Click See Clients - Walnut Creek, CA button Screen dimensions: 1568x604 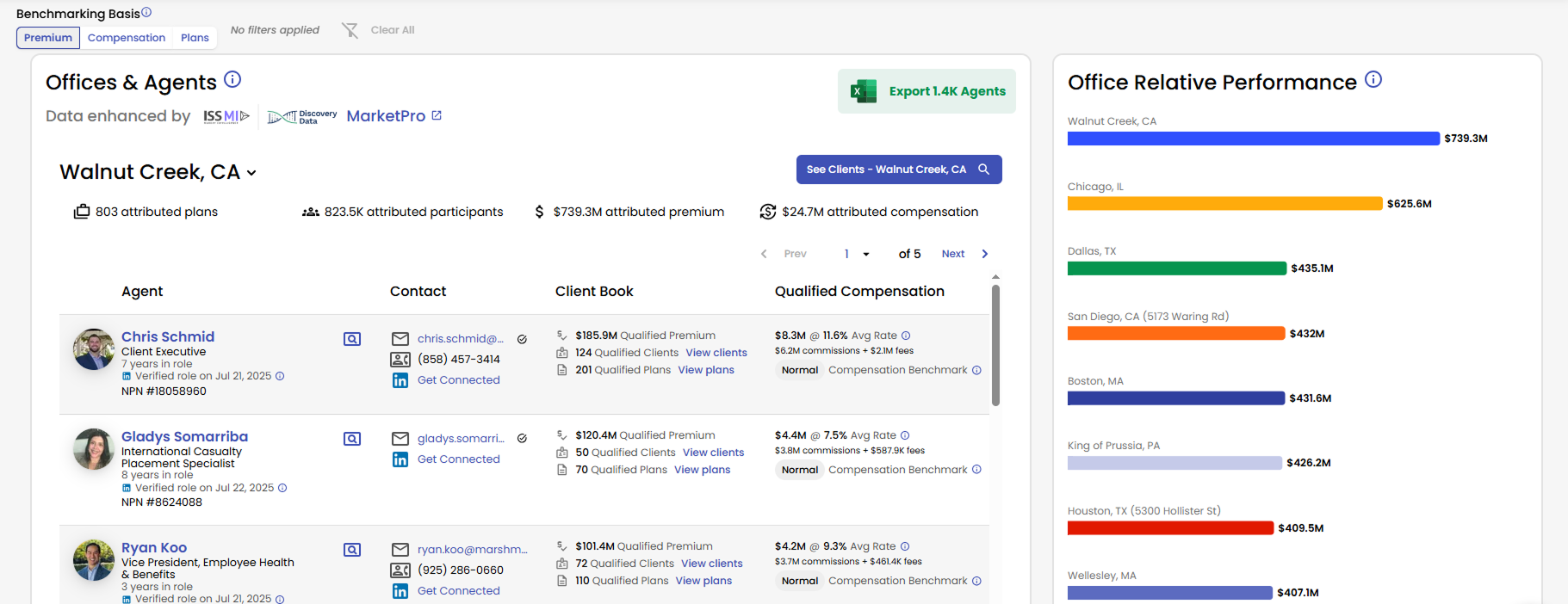point(898,169)
